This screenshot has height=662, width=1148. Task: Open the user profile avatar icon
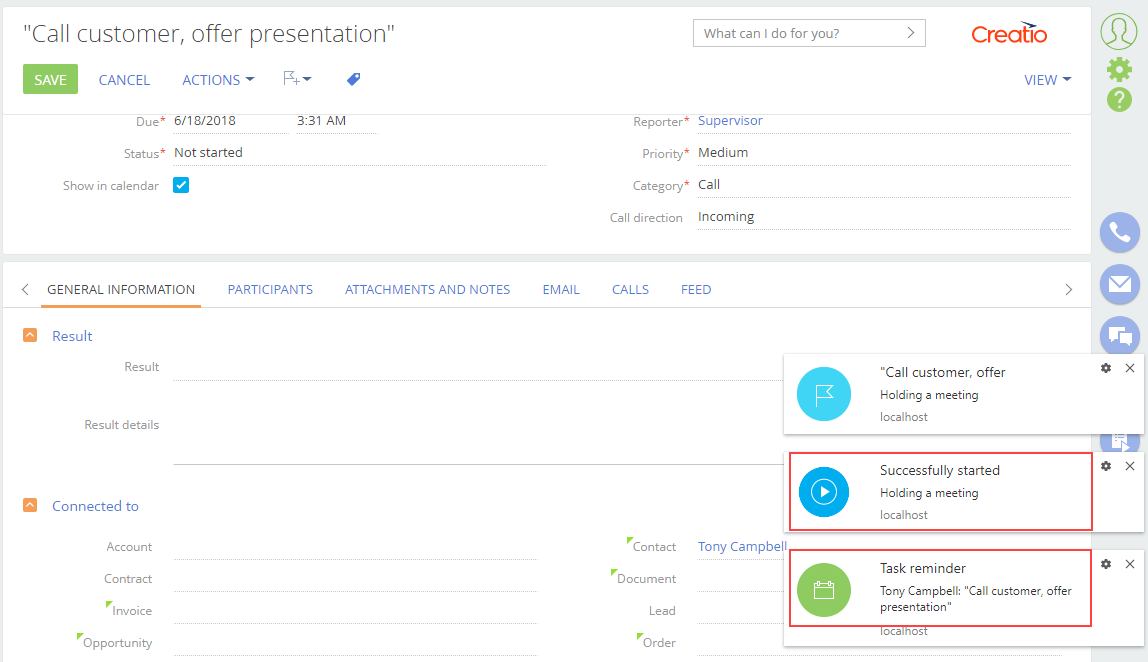[1119, 31]
